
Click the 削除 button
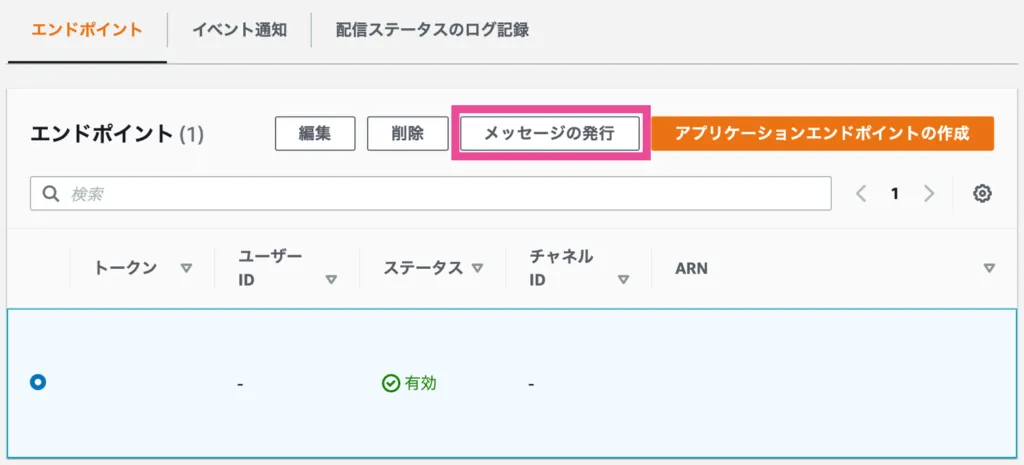pyautogui.click(x=407, y=134)
